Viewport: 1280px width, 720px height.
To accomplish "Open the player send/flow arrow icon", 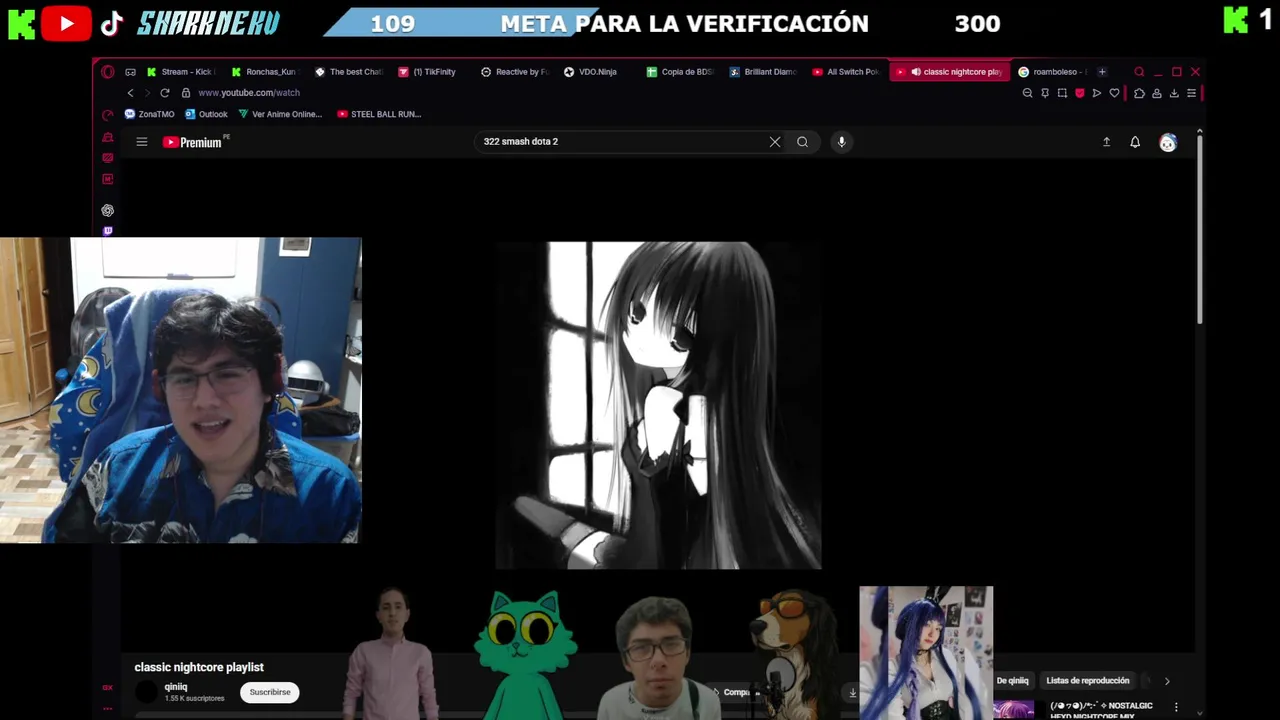I will point(1097,93).
